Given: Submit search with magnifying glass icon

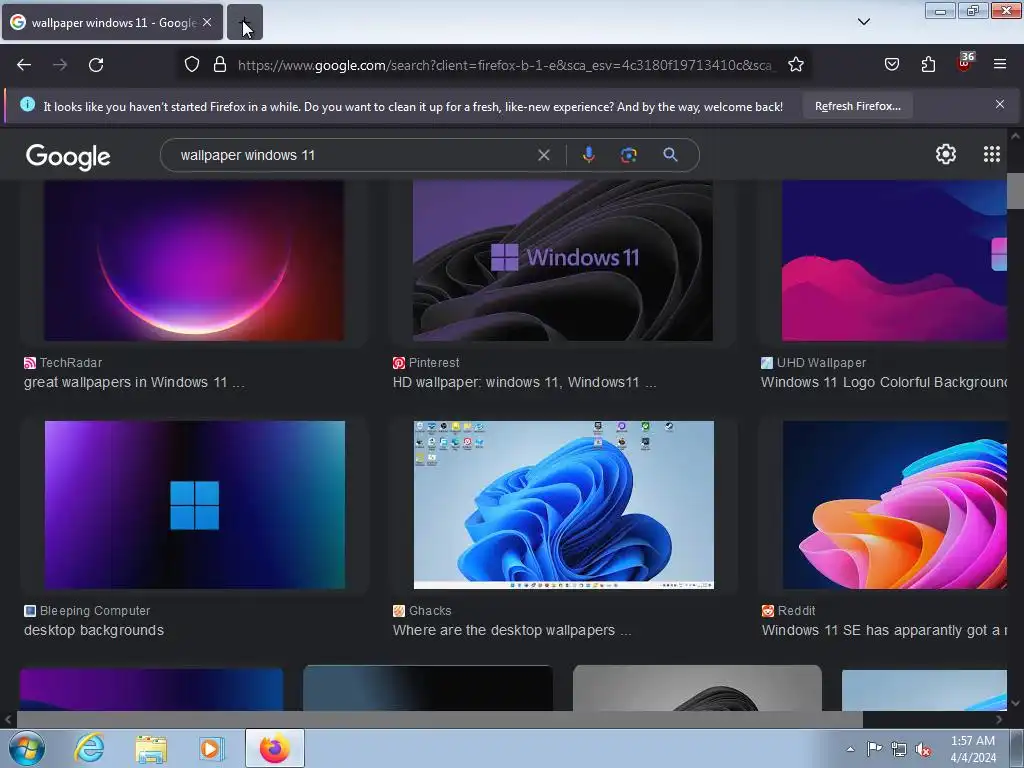Looking at the screenshot, I should coord(670,155).
